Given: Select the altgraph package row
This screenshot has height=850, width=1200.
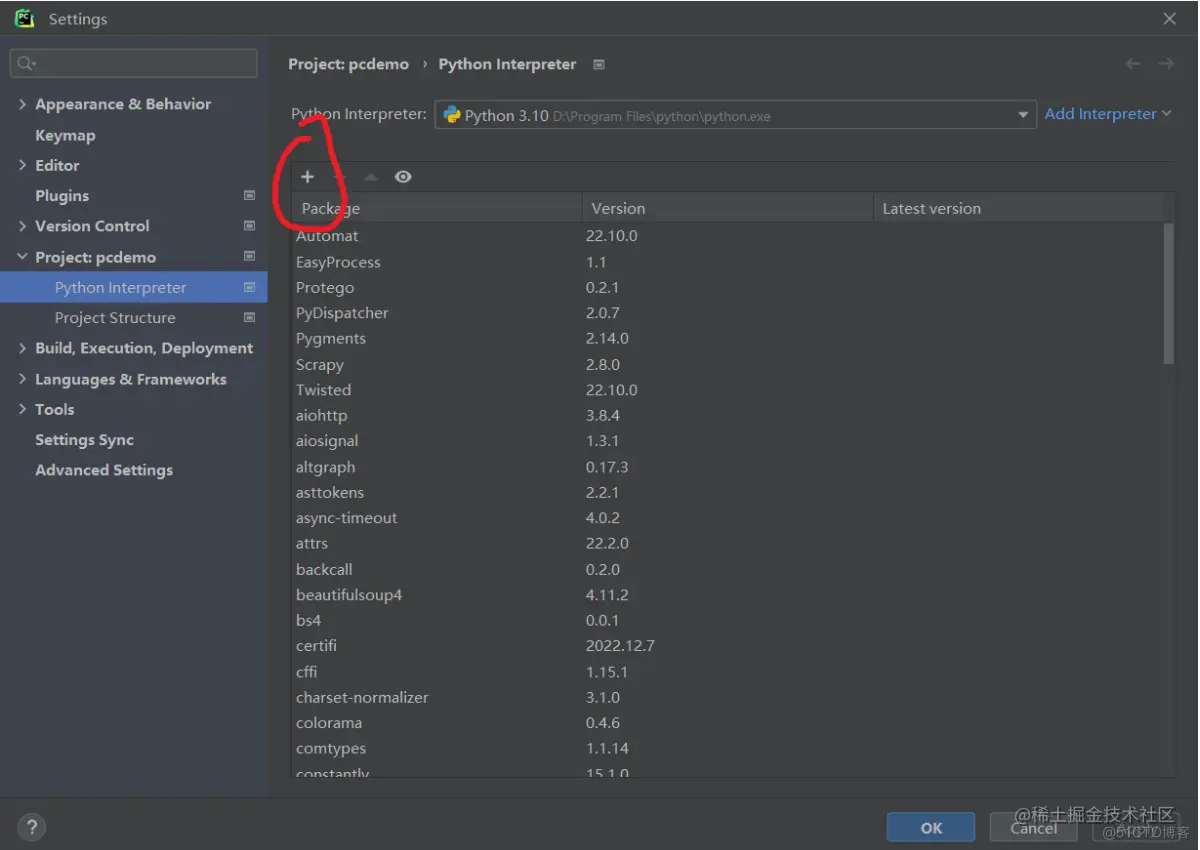Looking at the screenshot, I should [x=727, y=467].
